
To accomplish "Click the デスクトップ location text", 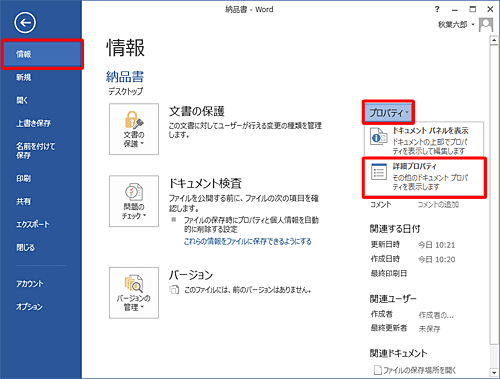I will coord(126,91).
